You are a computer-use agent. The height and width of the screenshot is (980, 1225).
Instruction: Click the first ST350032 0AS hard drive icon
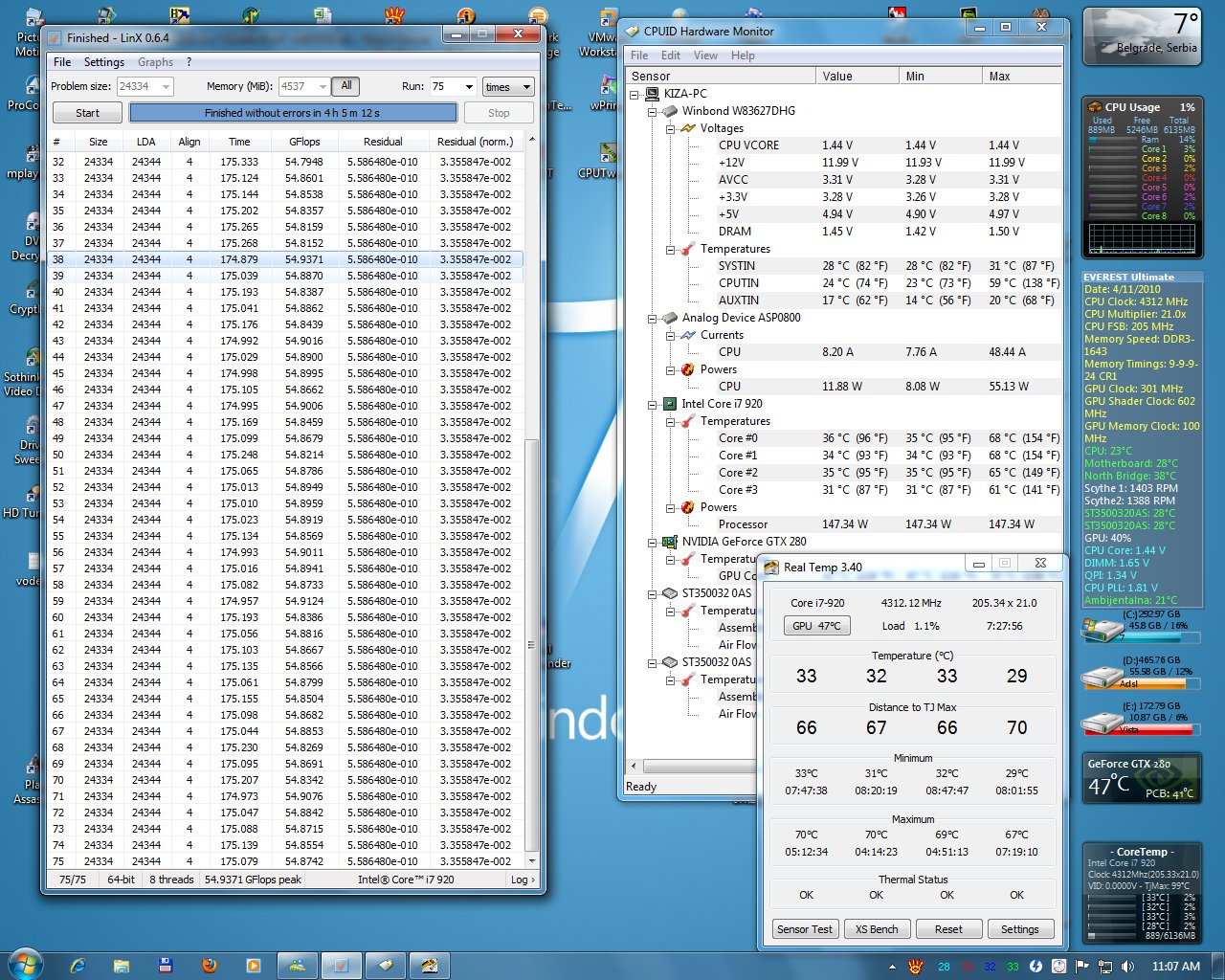[x=670, y=593]
